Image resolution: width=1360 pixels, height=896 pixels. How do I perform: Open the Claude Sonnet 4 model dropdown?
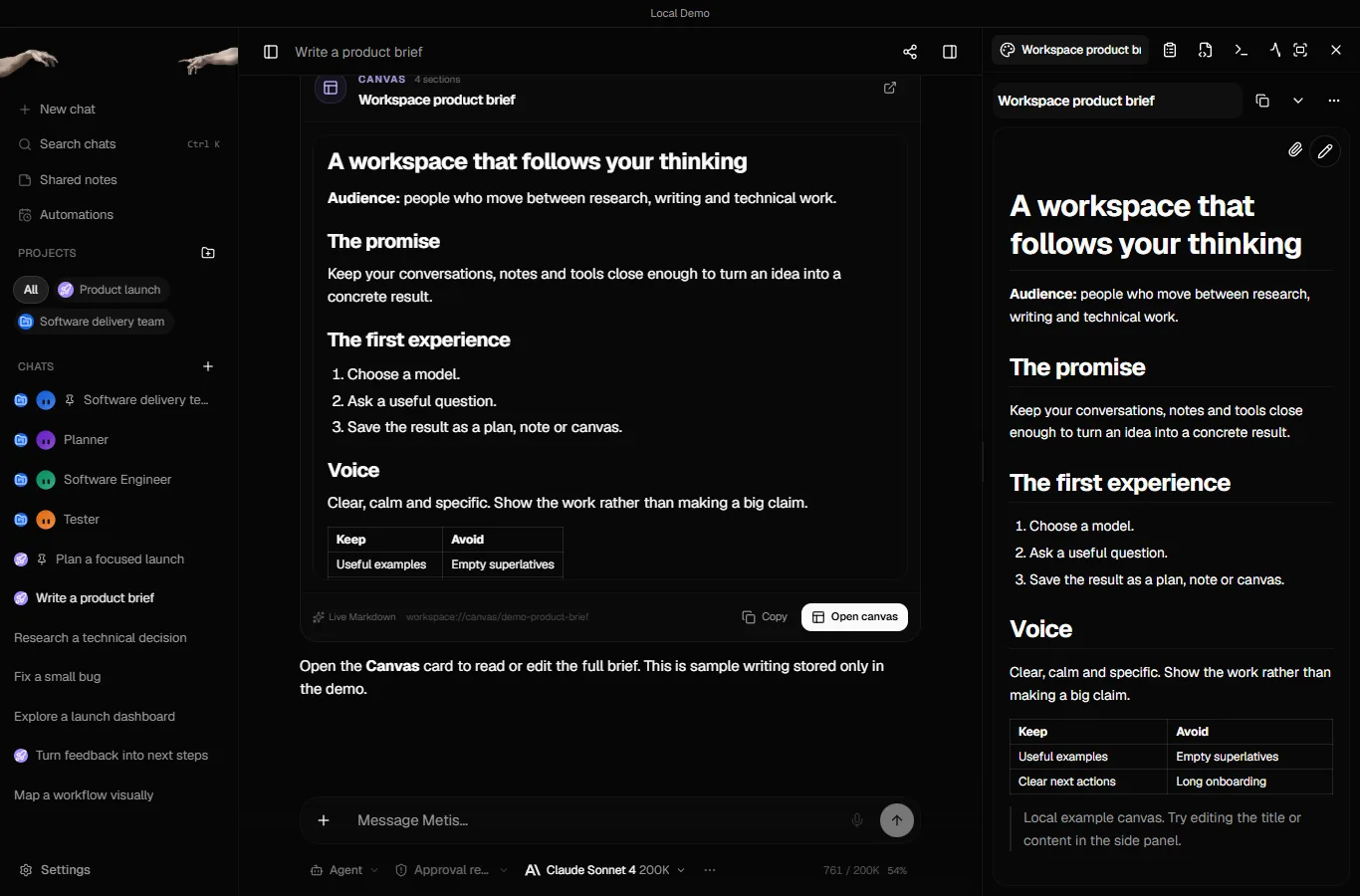(605, 870)
